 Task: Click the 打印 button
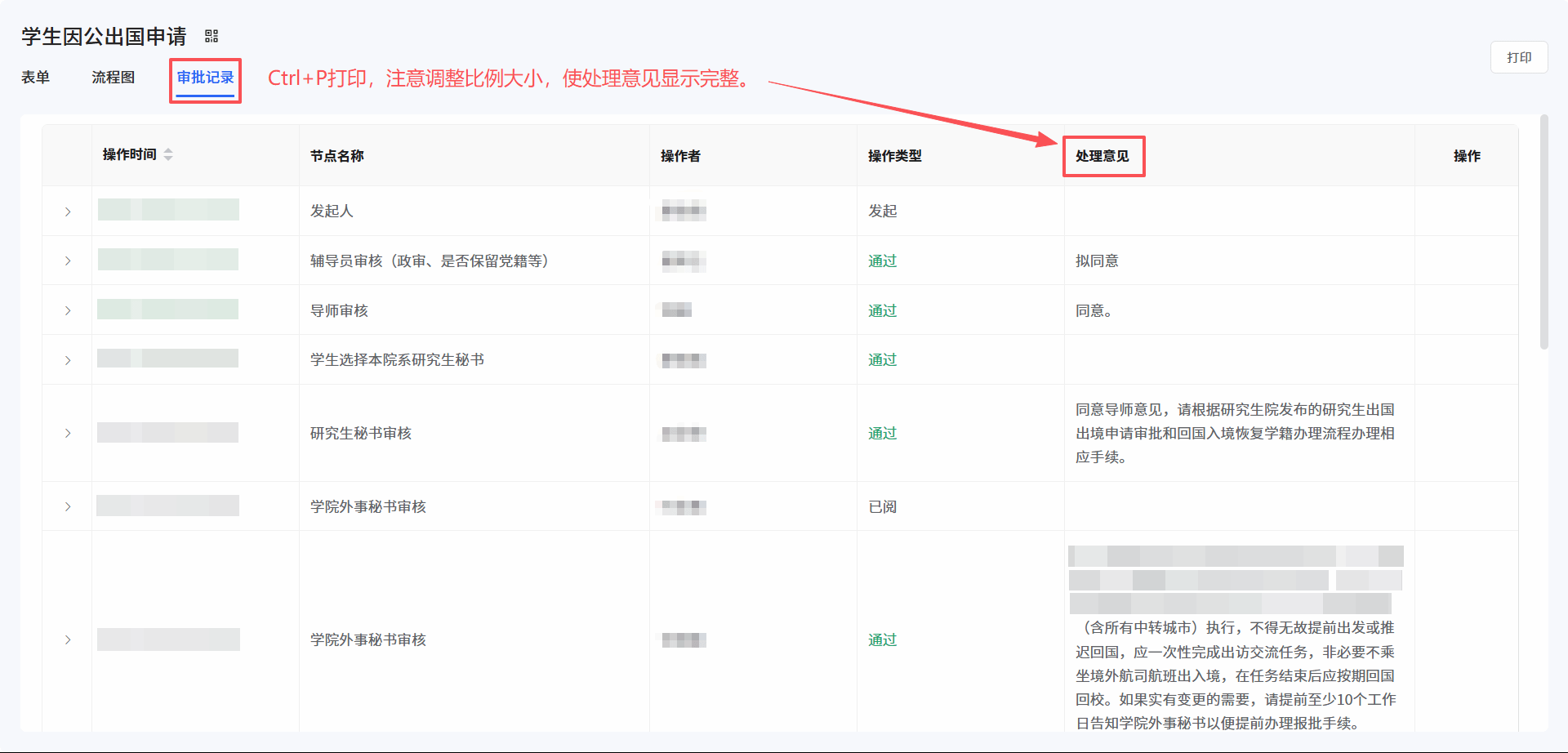1519,57
